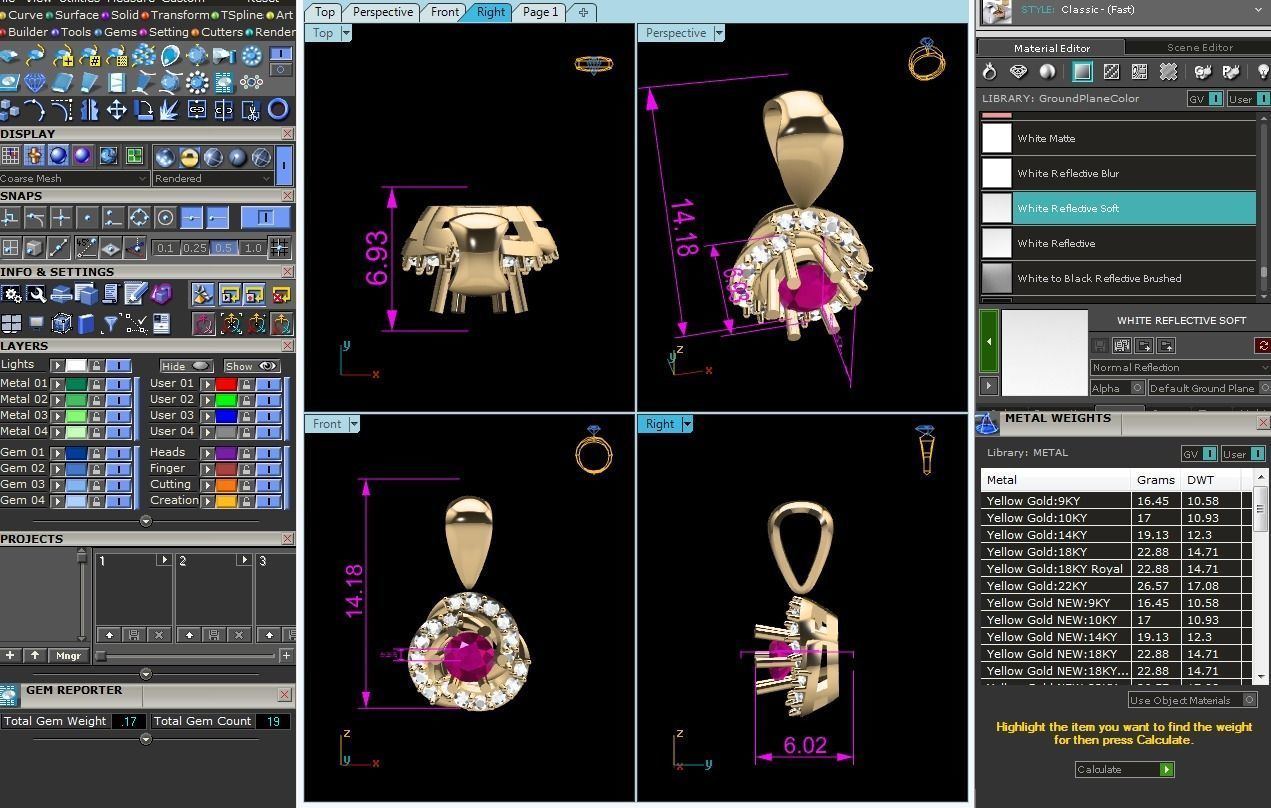Toggle GV library switch in Material Editor

click(1205, 99)
